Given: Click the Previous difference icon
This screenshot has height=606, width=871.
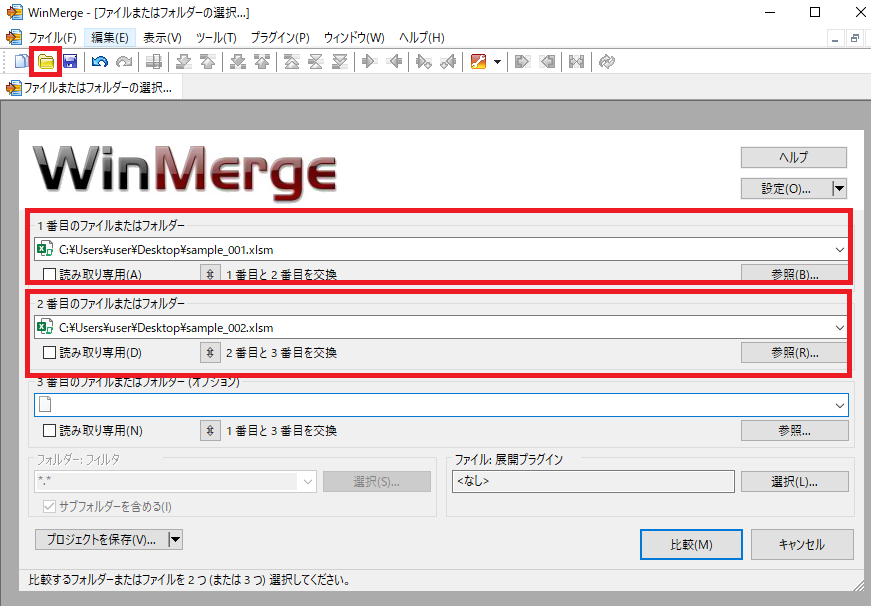Looking at the screenshot, I should tap(207, 61).
